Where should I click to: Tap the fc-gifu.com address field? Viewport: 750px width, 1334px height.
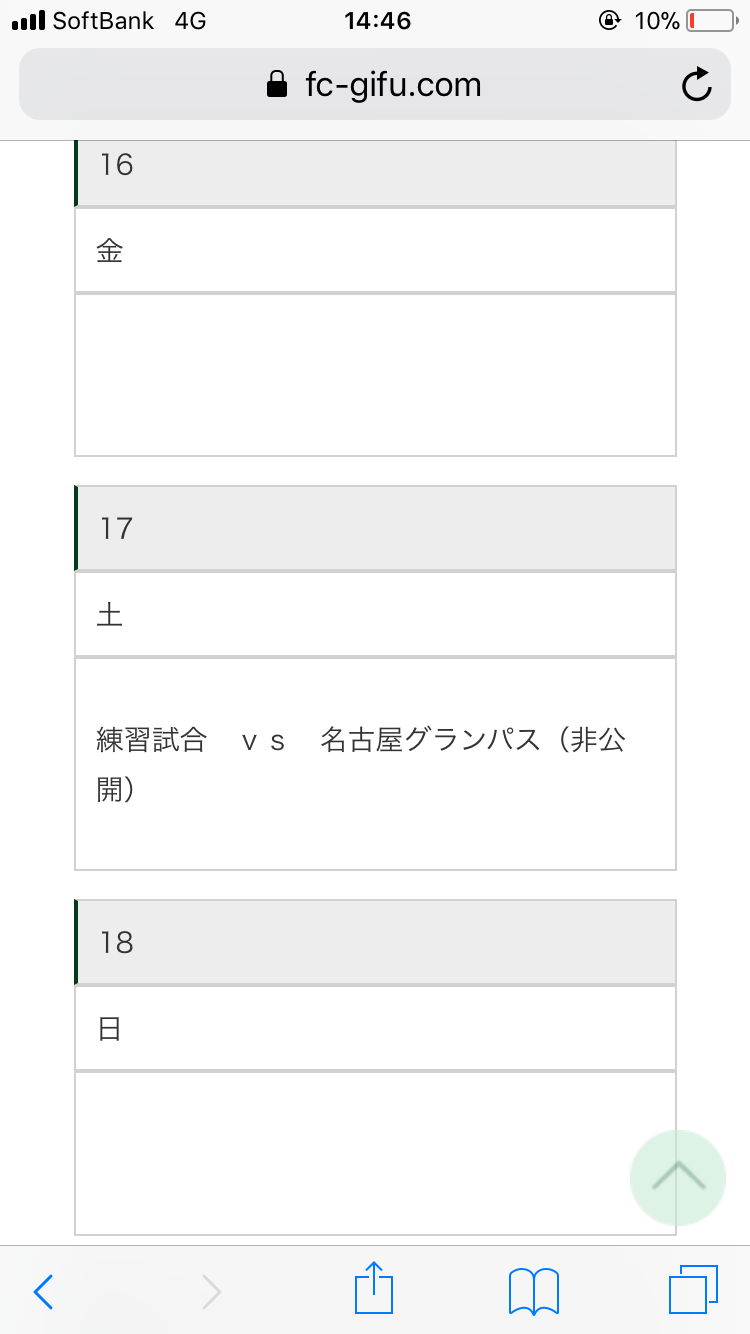[392, 85]
